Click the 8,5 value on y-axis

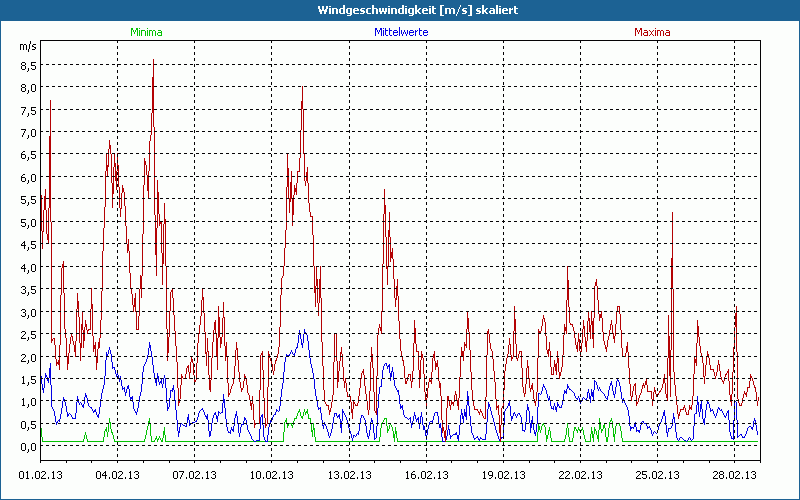point(28,65)
